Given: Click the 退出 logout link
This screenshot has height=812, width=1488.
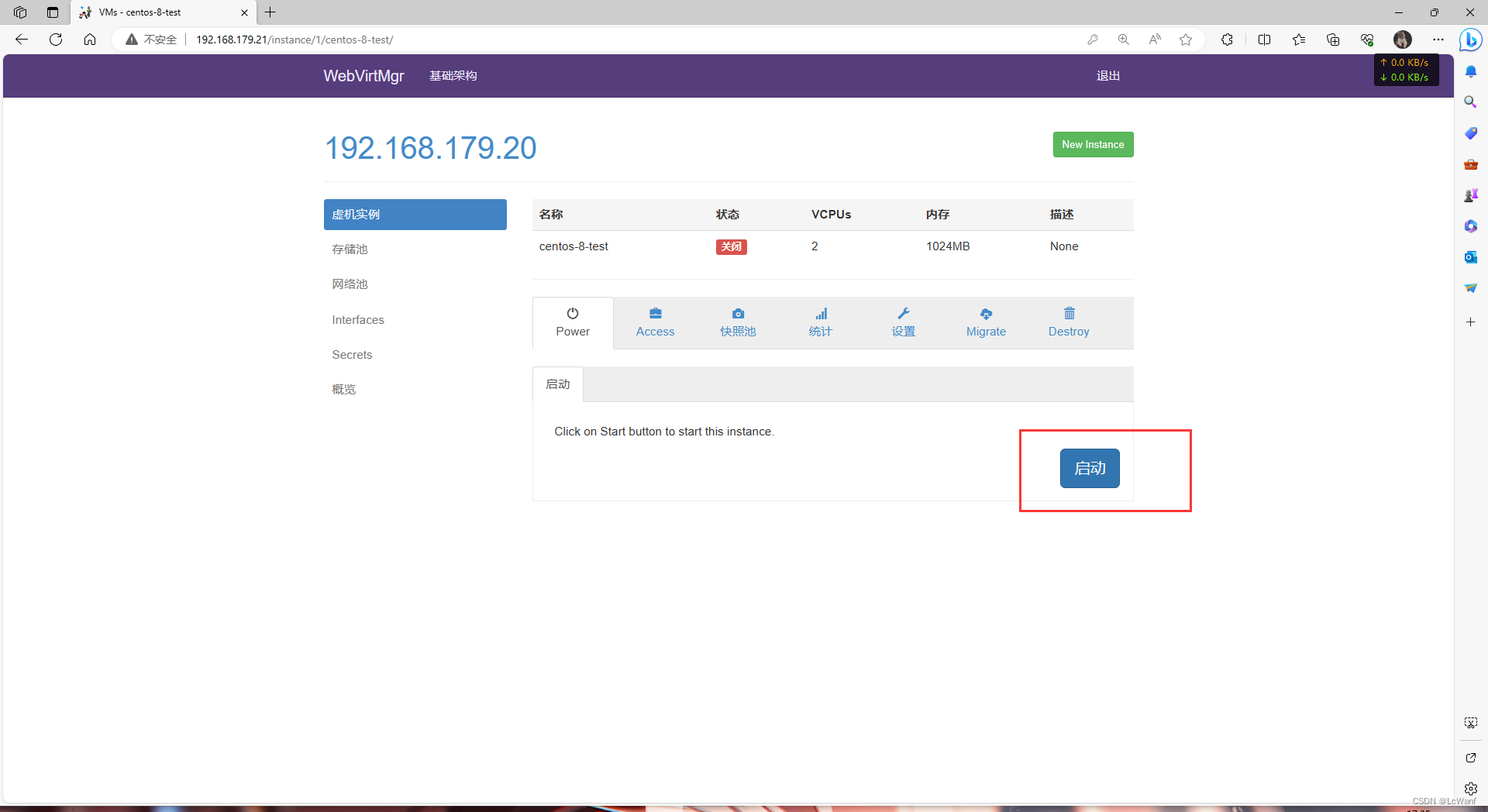Looking at the screenshot, I should pyautogui.click(x=1108, y=76).
